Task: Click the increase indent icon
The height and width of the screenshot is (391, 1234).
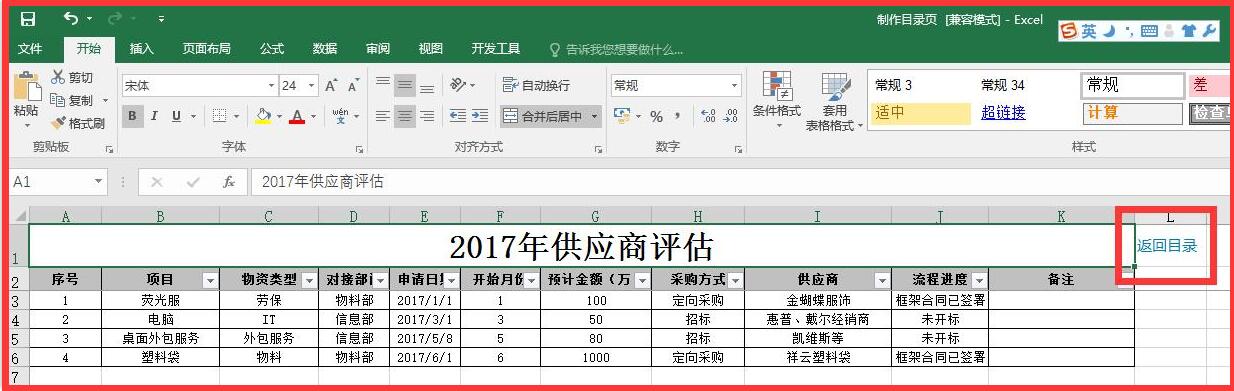Action: click(480, 116)
